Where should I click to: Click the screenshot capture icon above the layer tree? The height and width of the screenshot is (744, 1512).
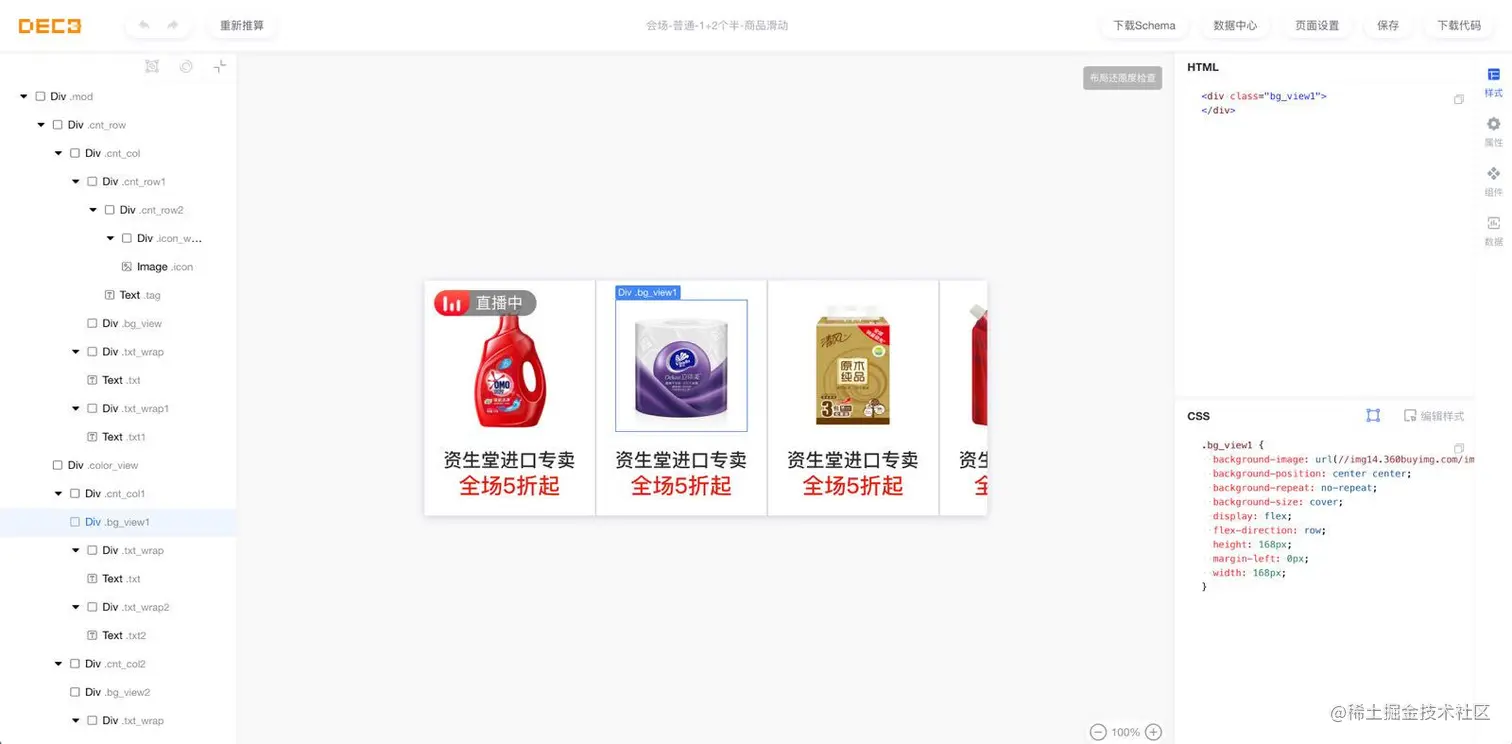coord(152,66)
